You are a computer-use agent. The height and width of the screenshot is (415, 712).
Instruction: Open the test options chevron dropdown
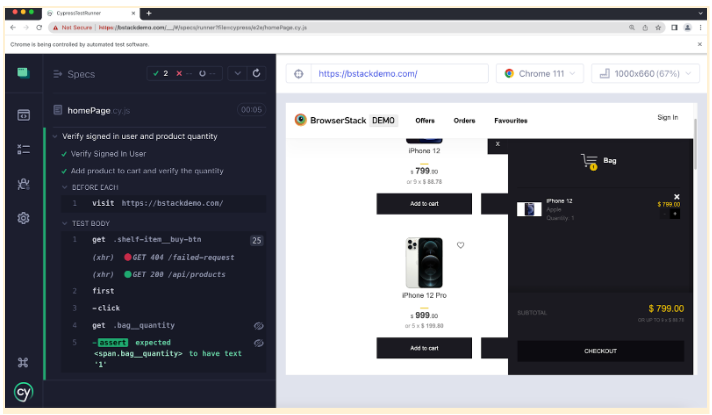coord(237,73)
